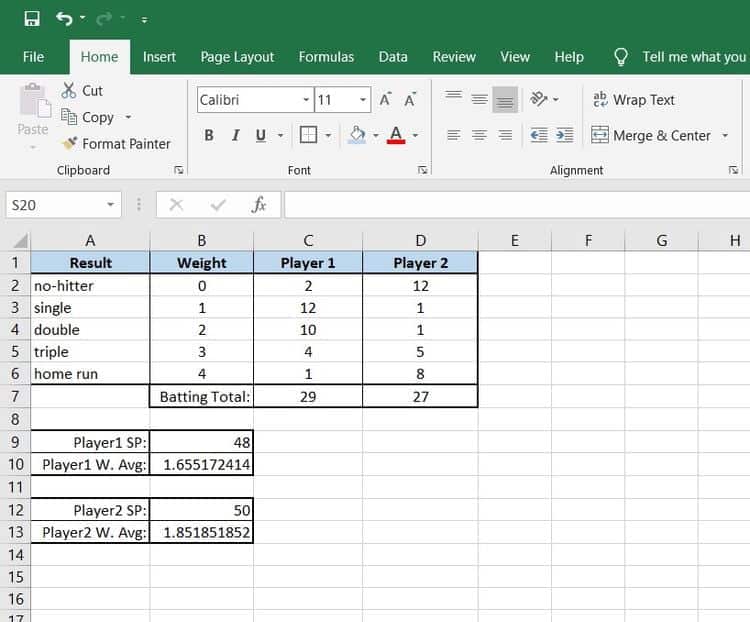This screenshot has width=750, height=622.
Task: Expand the Copy options arrow
Action: [x=128, y=117]
